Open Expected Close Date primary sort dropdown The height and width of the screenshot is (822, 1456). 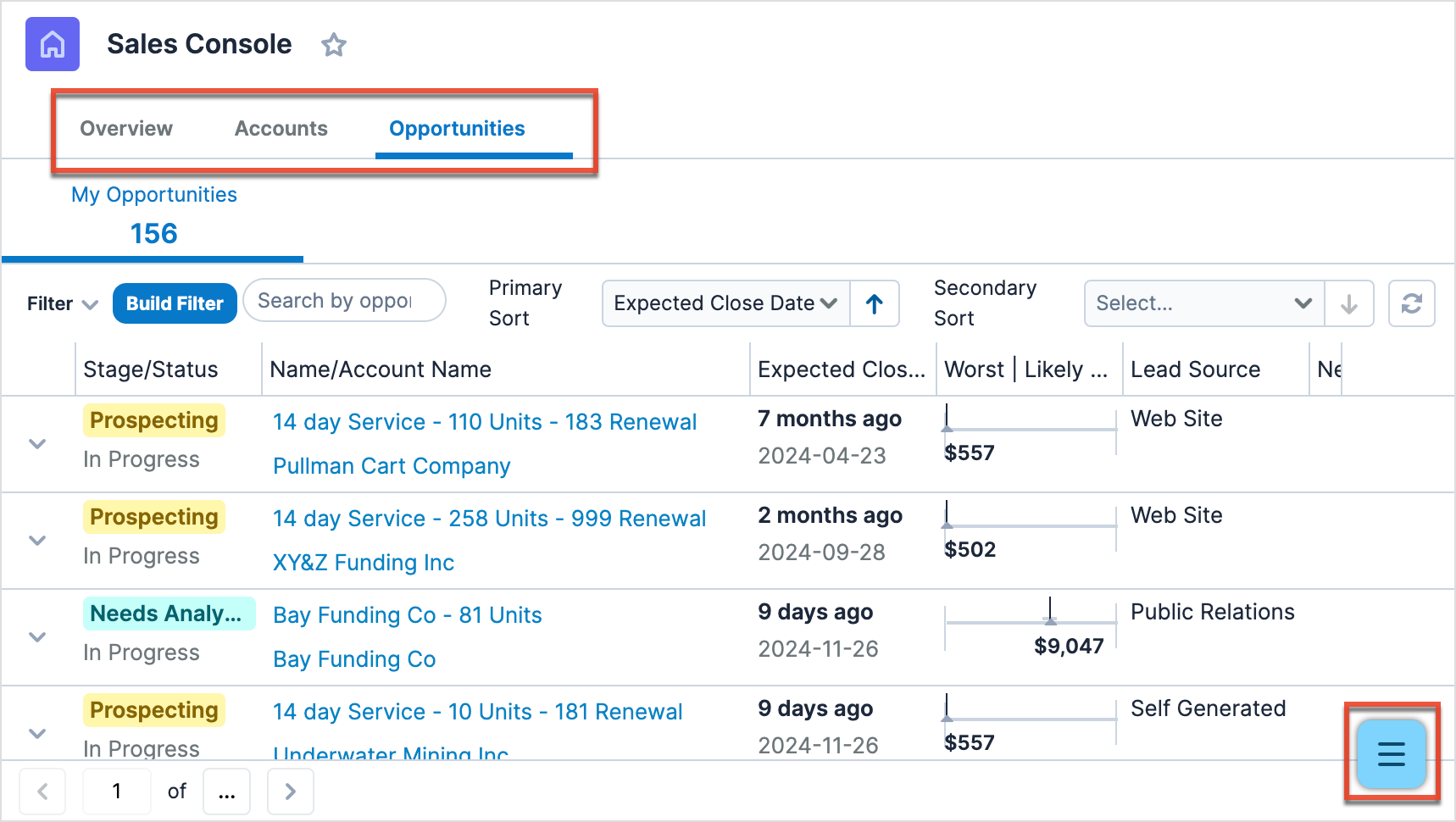(x=725, y=303)
